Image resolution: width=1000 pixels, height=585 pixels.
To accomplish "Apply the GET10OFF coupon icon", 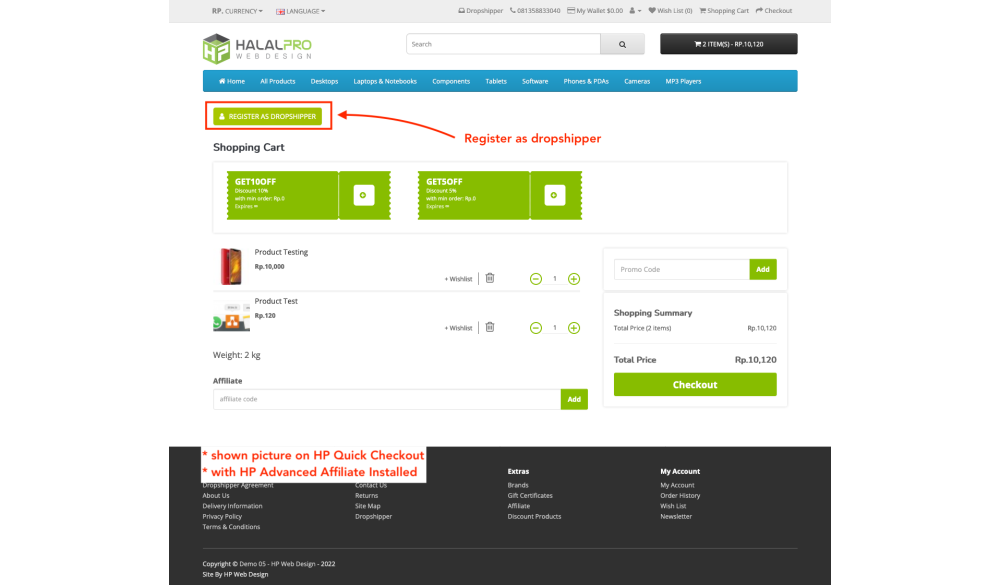I will click(x=363, y=195).
